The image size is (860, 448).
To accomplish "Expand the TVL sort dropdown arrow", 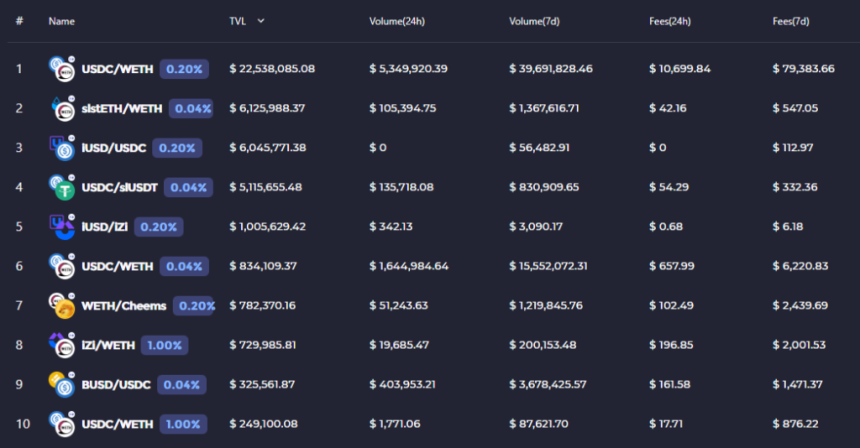I will [x=261, y=20].
